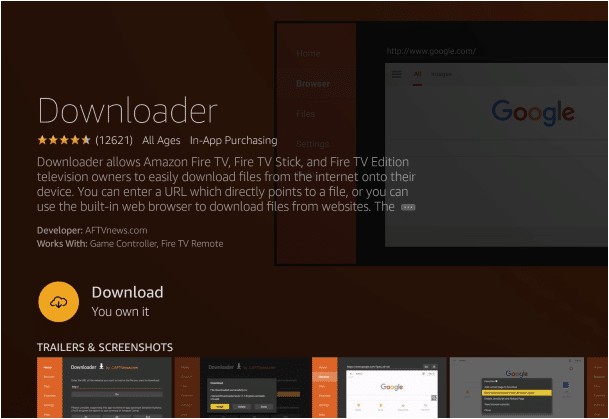Switch to the All tab in Google preview

[x=417, y=74]
